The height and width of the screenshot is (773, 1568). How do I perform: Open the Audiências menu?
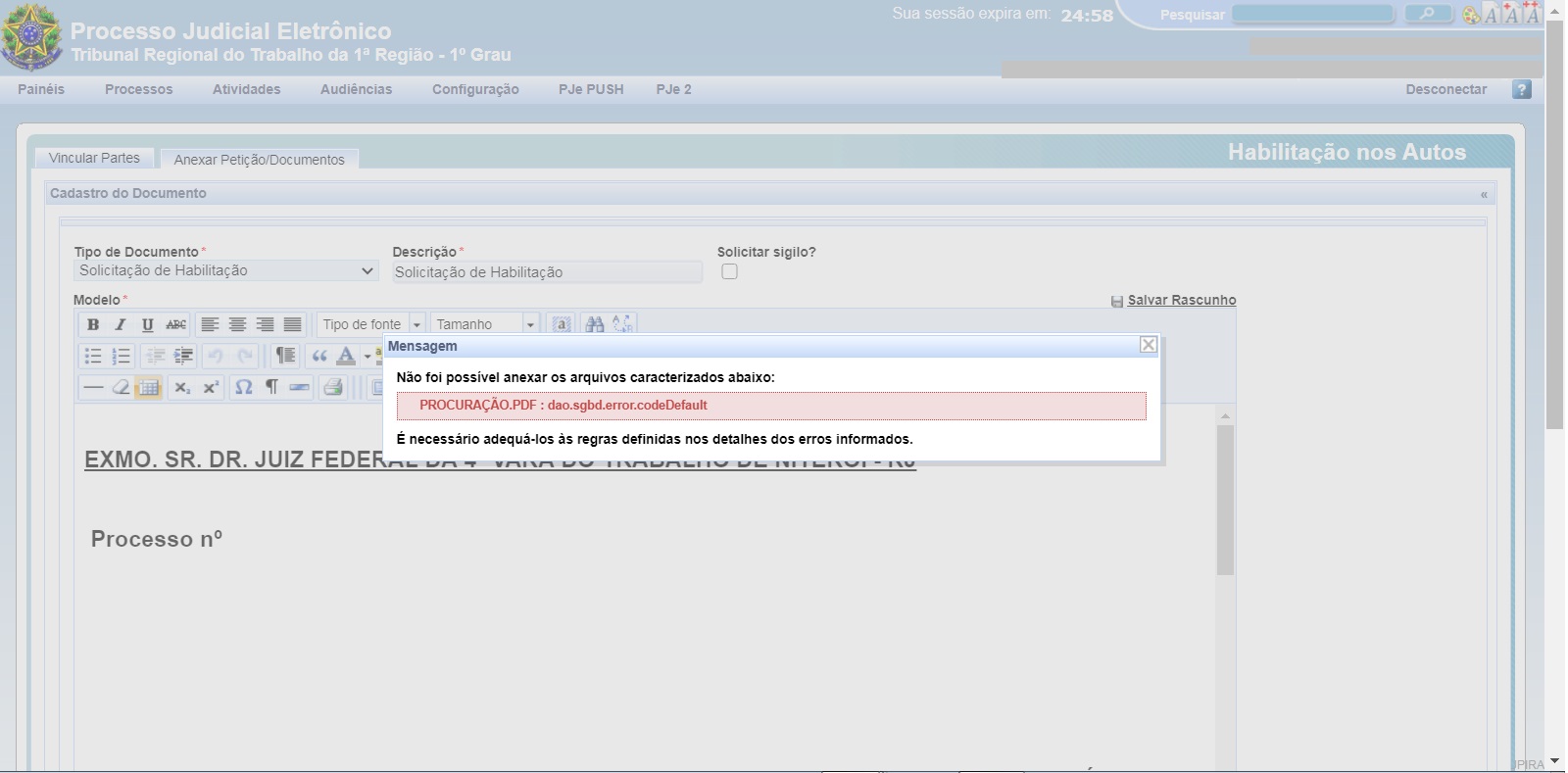pyautogui.click(x=356, y=89)
